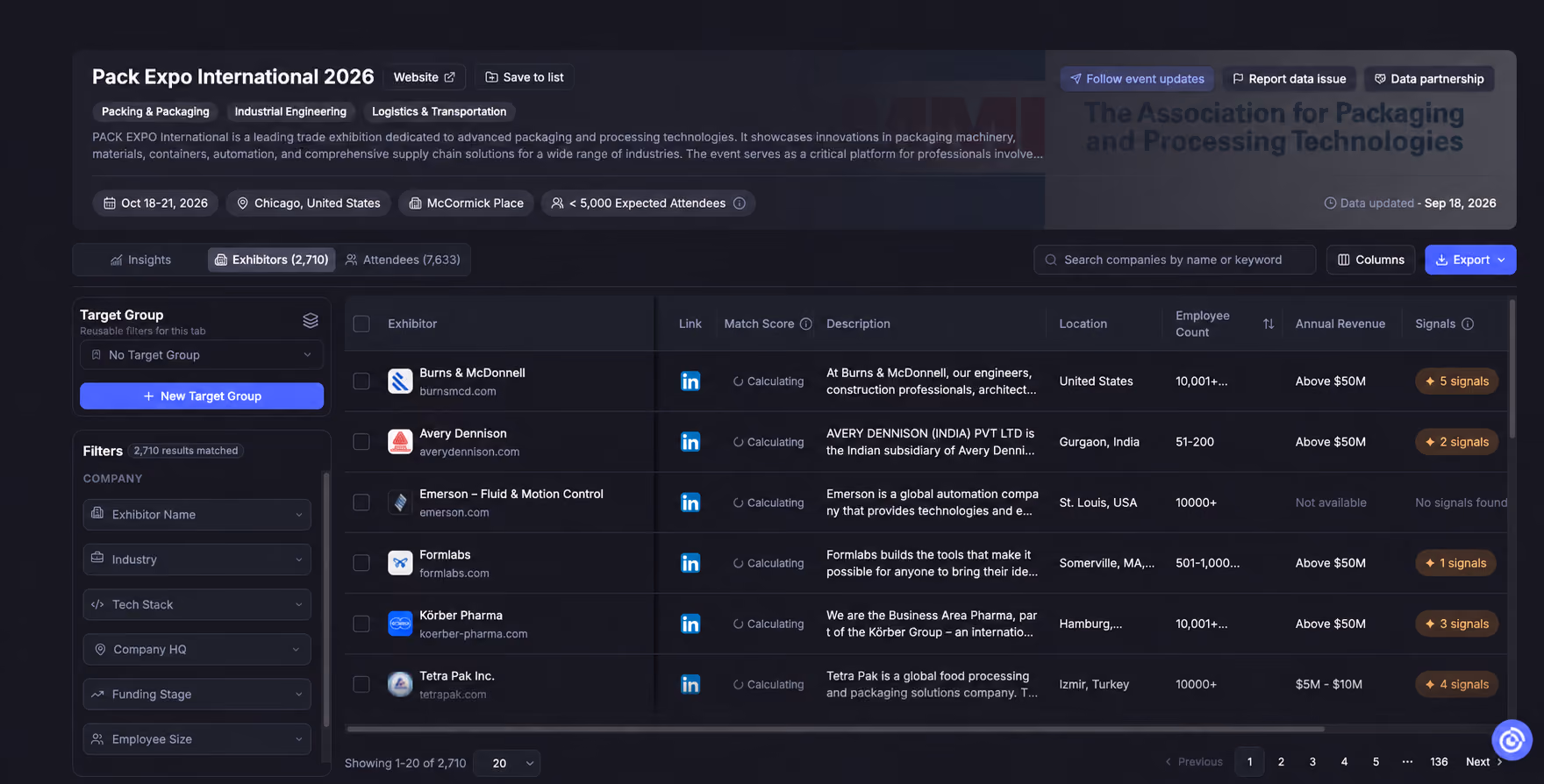This screenshot has height=784, width=1544.
Task: Open LinkedIn link for Formlabs
Action: pos(690,563)
